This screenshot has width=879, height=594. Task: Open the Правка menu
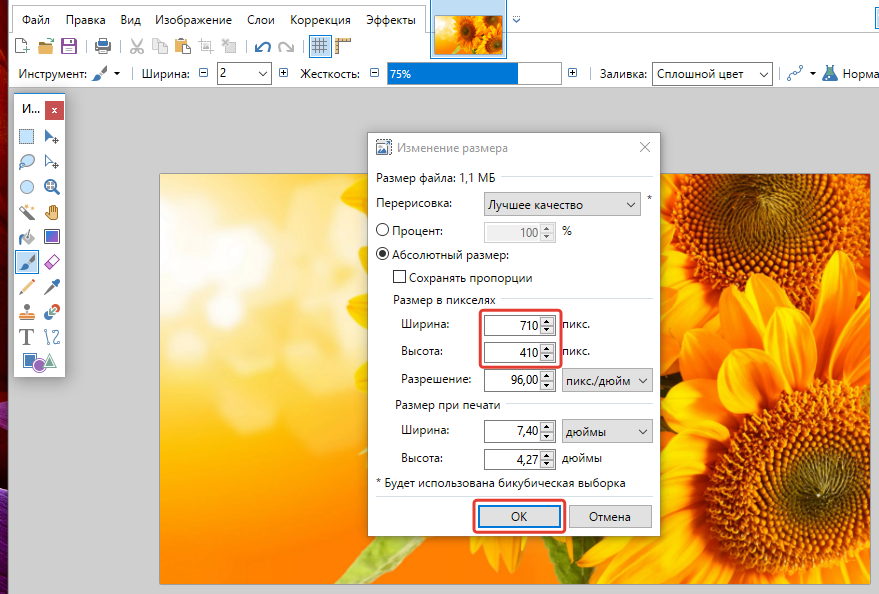[85, 20]
